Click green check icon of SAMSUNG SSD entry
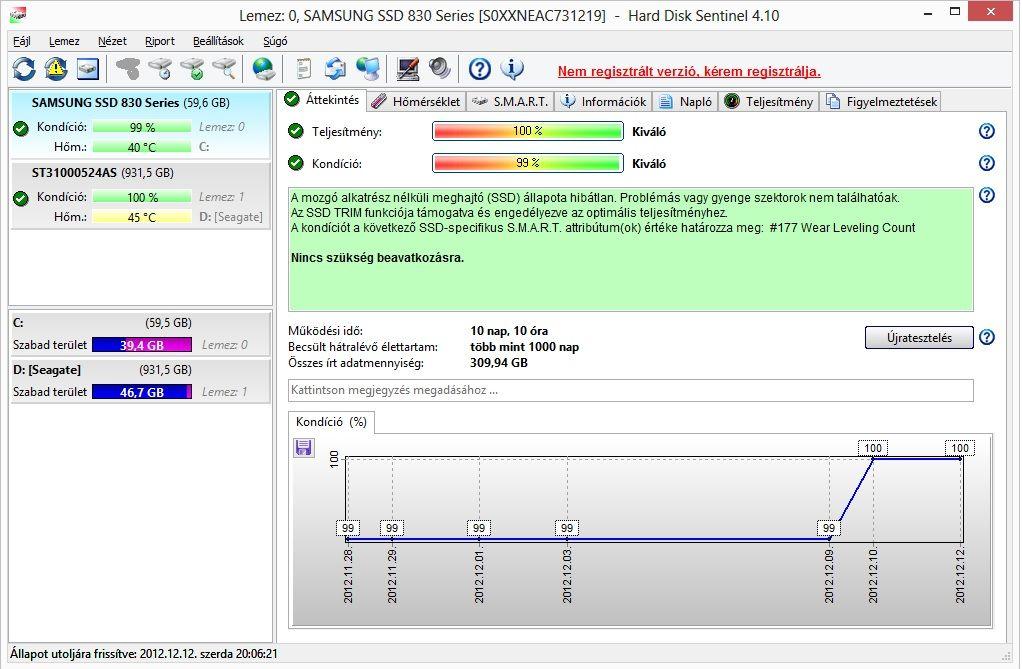The image size is (1022, 669). (21, 128)
